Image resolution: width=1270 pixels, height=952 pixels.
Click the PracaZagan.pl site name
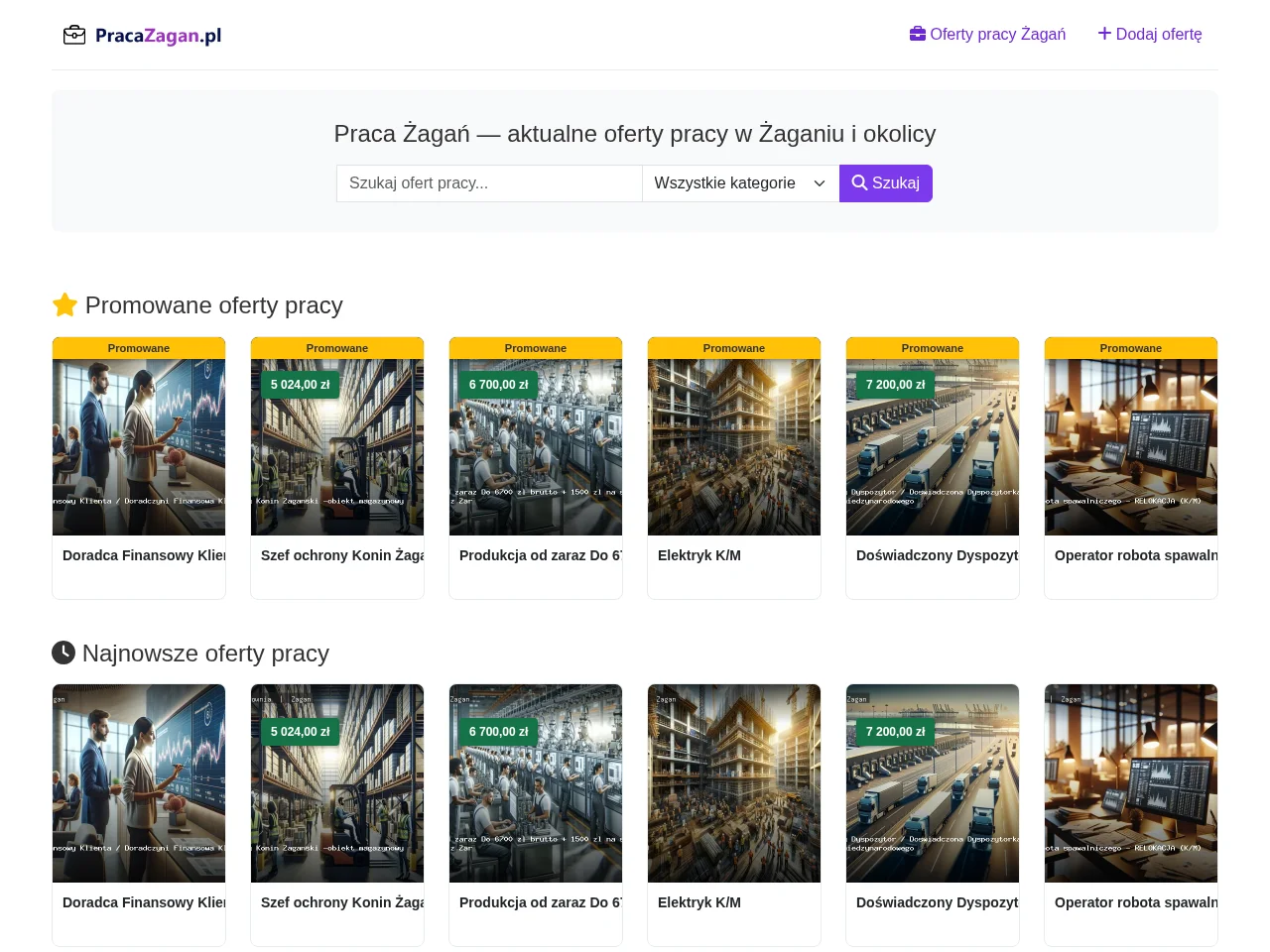click(x=159, y=36)
